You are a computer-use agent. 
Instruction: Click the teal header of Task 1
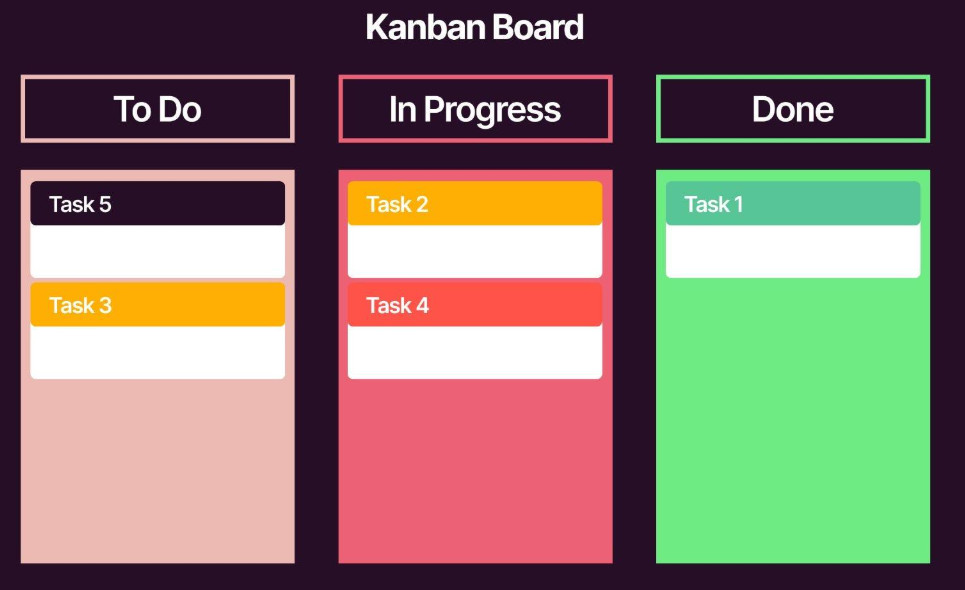(x=793, y=203)
